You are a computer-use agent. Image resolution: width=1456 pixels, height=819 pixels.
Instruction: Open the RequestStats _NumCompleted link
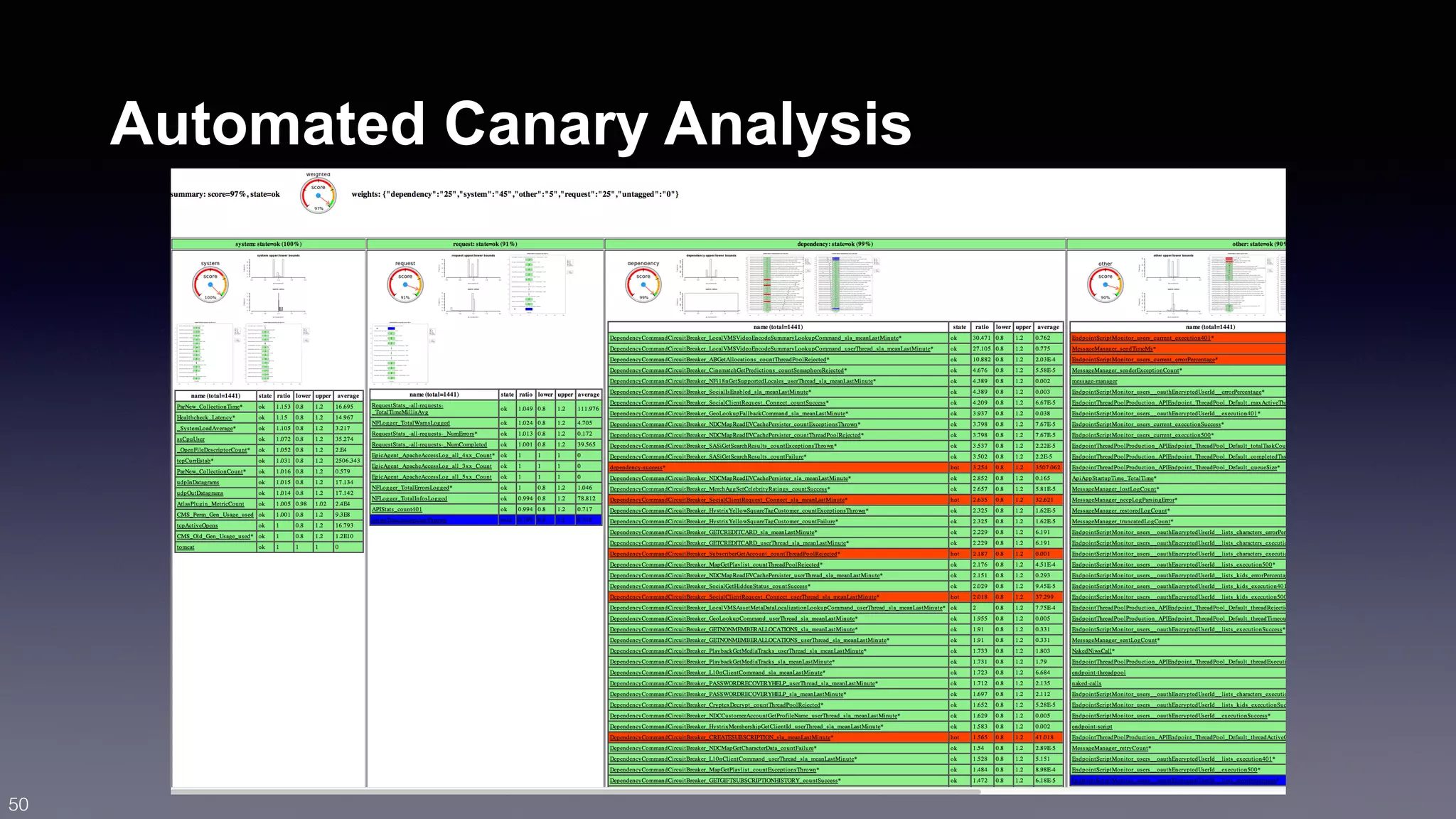coord(429,444)
